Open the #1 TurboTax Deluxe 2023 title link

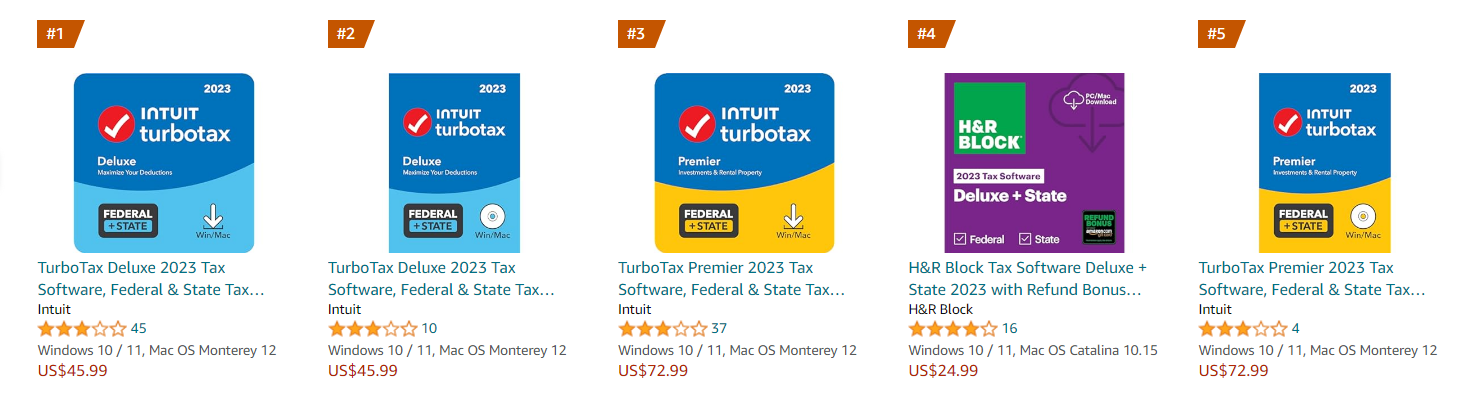click(x=150, y=279)
